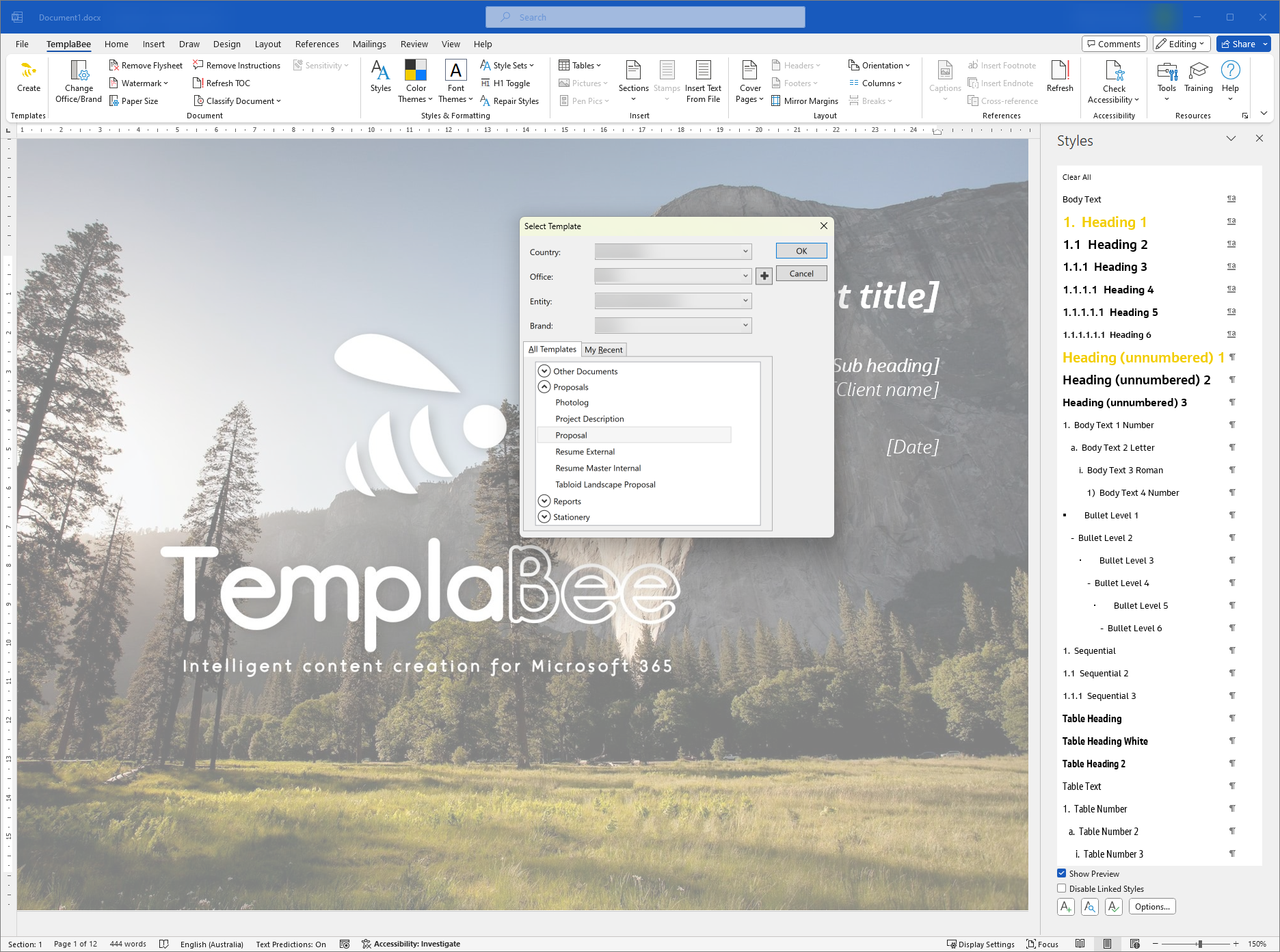Viewport: 1280px width, 952px height.
Task: Open the Tools resources menu
Action: pyautogui.click(x=1166, y=81)
